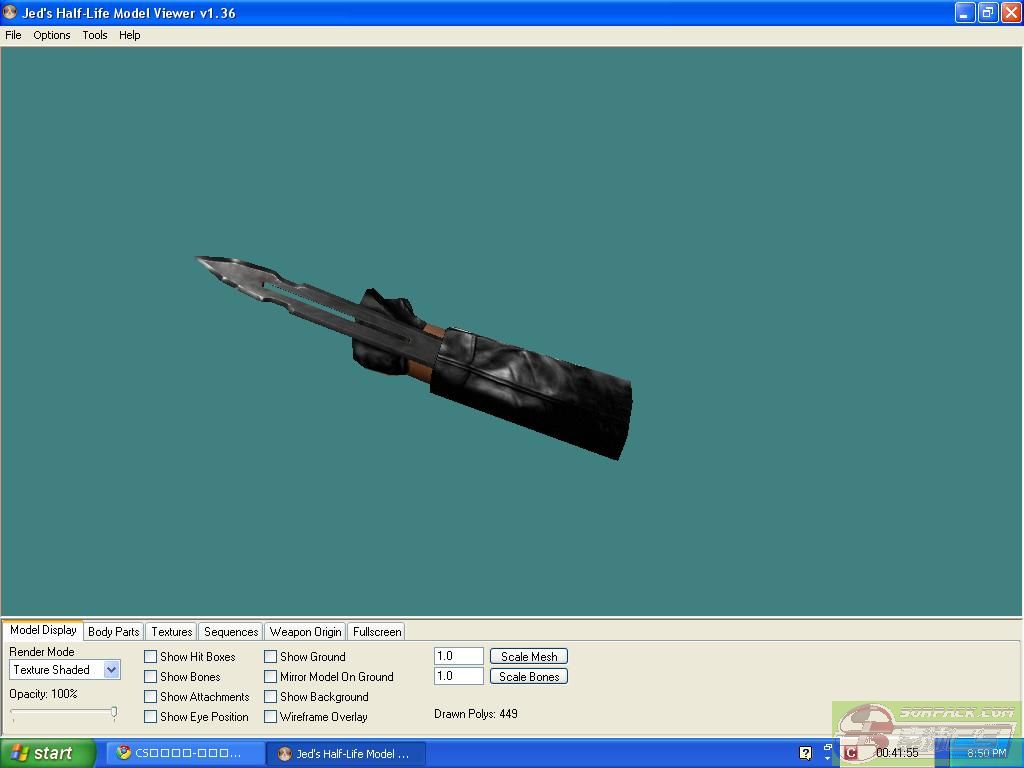Open the Windows start menu
The height and width of the screenshot is (768, 1024).
(x=48, y=753)
